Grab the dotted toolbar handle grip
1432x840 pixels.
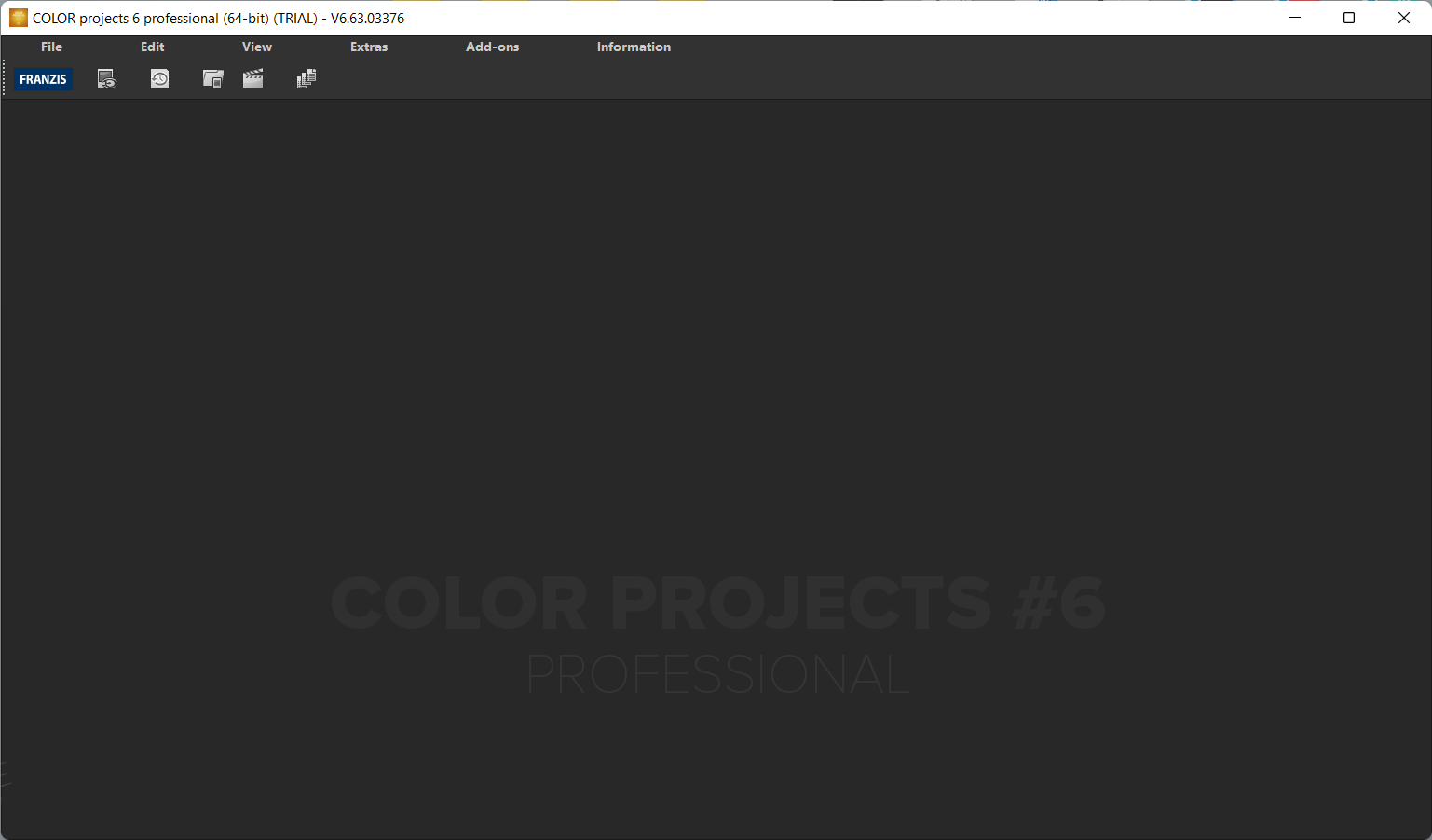[5, 79]
